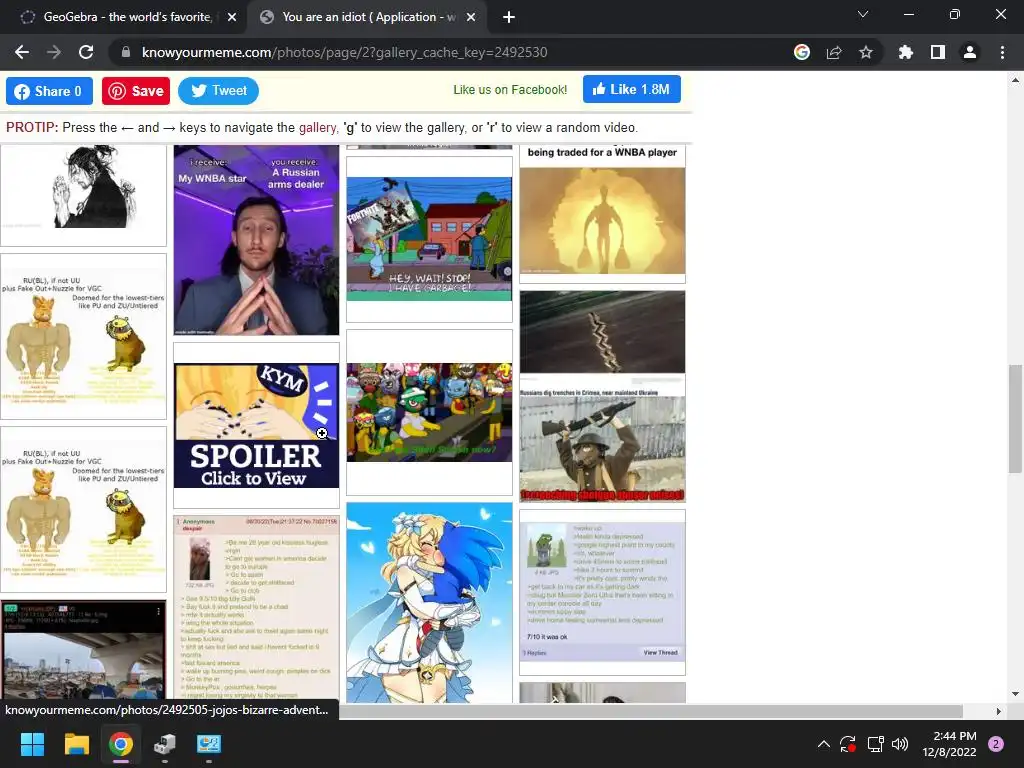
Task: Open the Chrome profile menu
Action: [970, 52]
